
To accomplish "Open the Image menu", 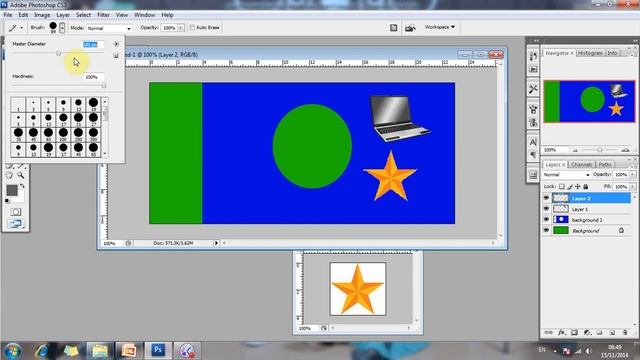I will click(42, 15).
